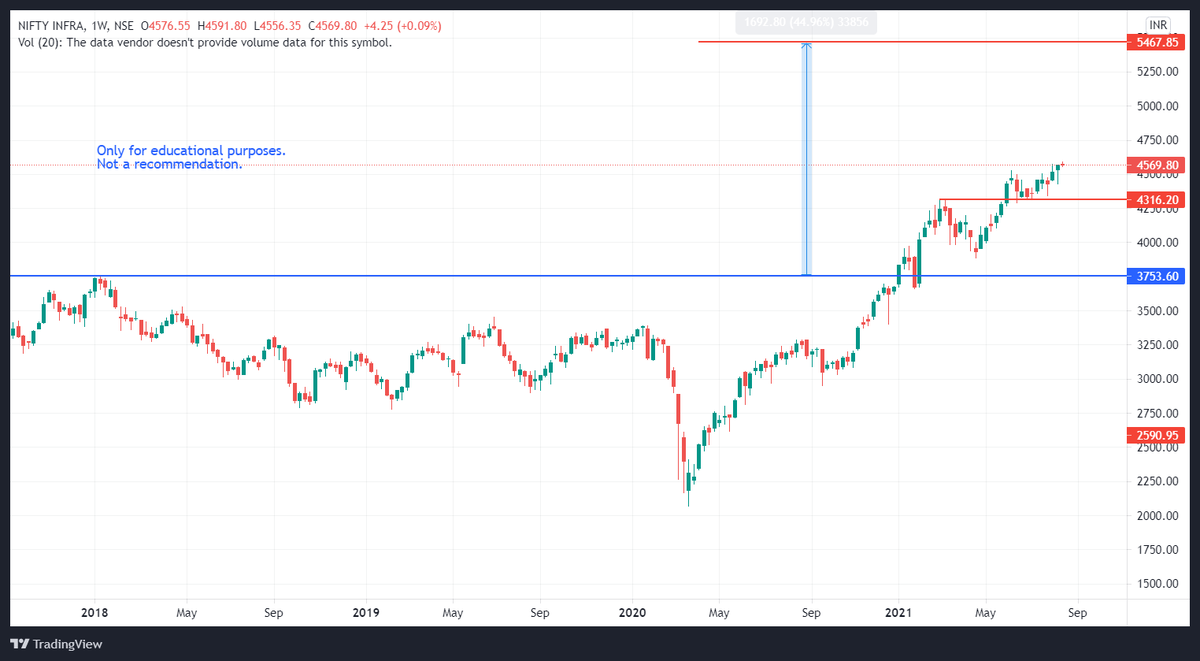Click the 5467.85 red price label
1200x661 pixels.
(x=1154, y=42)
